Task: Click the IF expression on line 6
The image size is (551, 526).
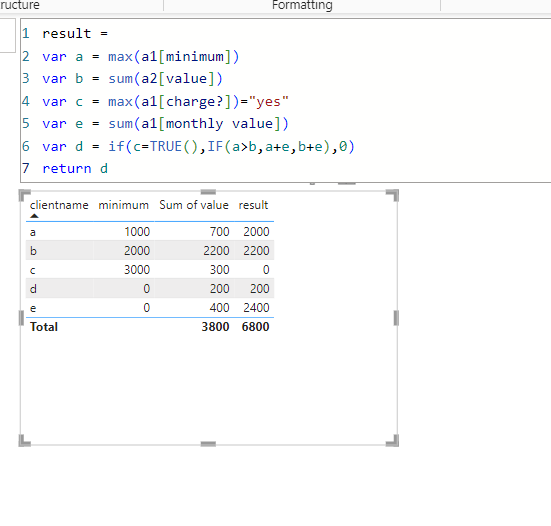Action: pos(231,147)
